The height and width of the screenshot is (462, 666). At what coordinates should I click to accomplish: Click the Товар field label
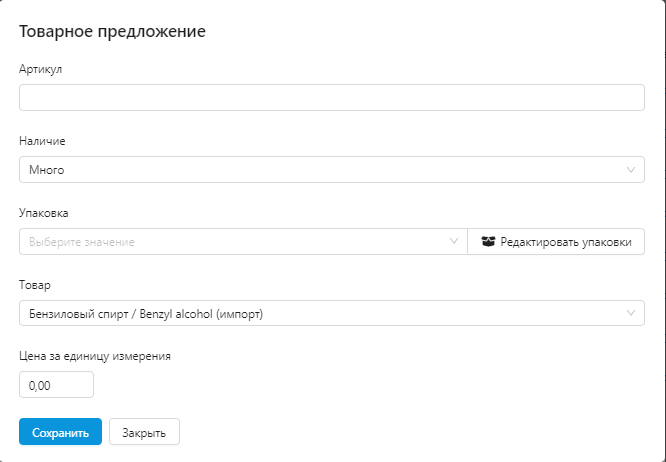(x=35, y=285)
